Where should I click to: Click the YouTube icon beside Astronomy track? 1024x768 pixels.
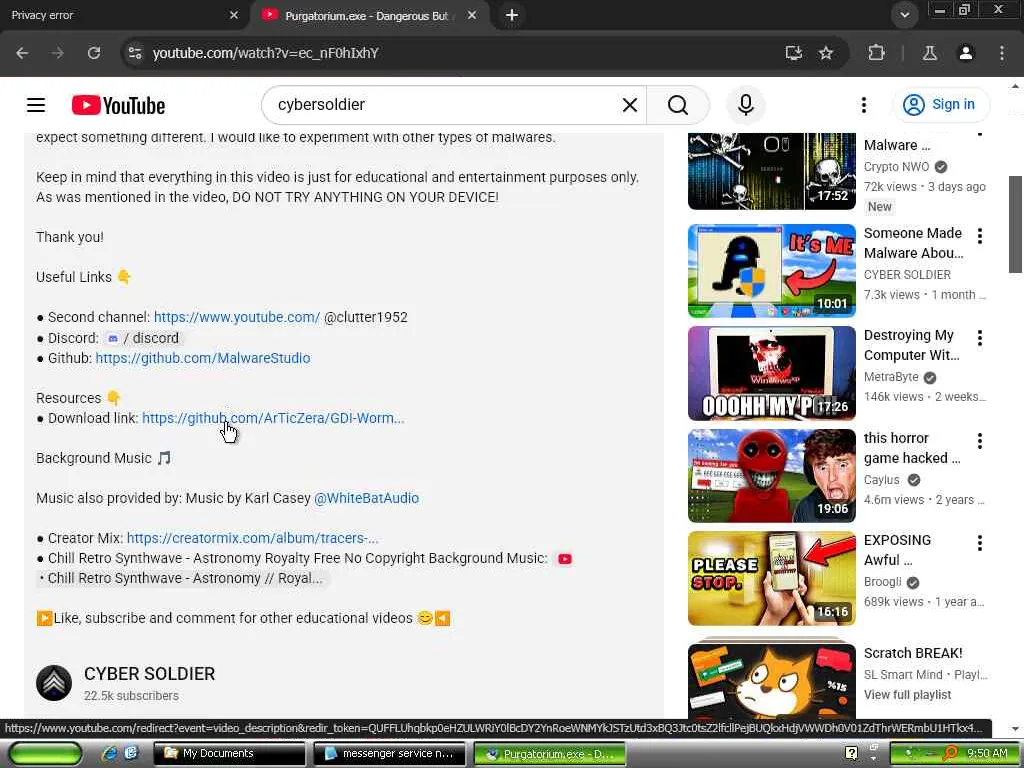[565, 559]
